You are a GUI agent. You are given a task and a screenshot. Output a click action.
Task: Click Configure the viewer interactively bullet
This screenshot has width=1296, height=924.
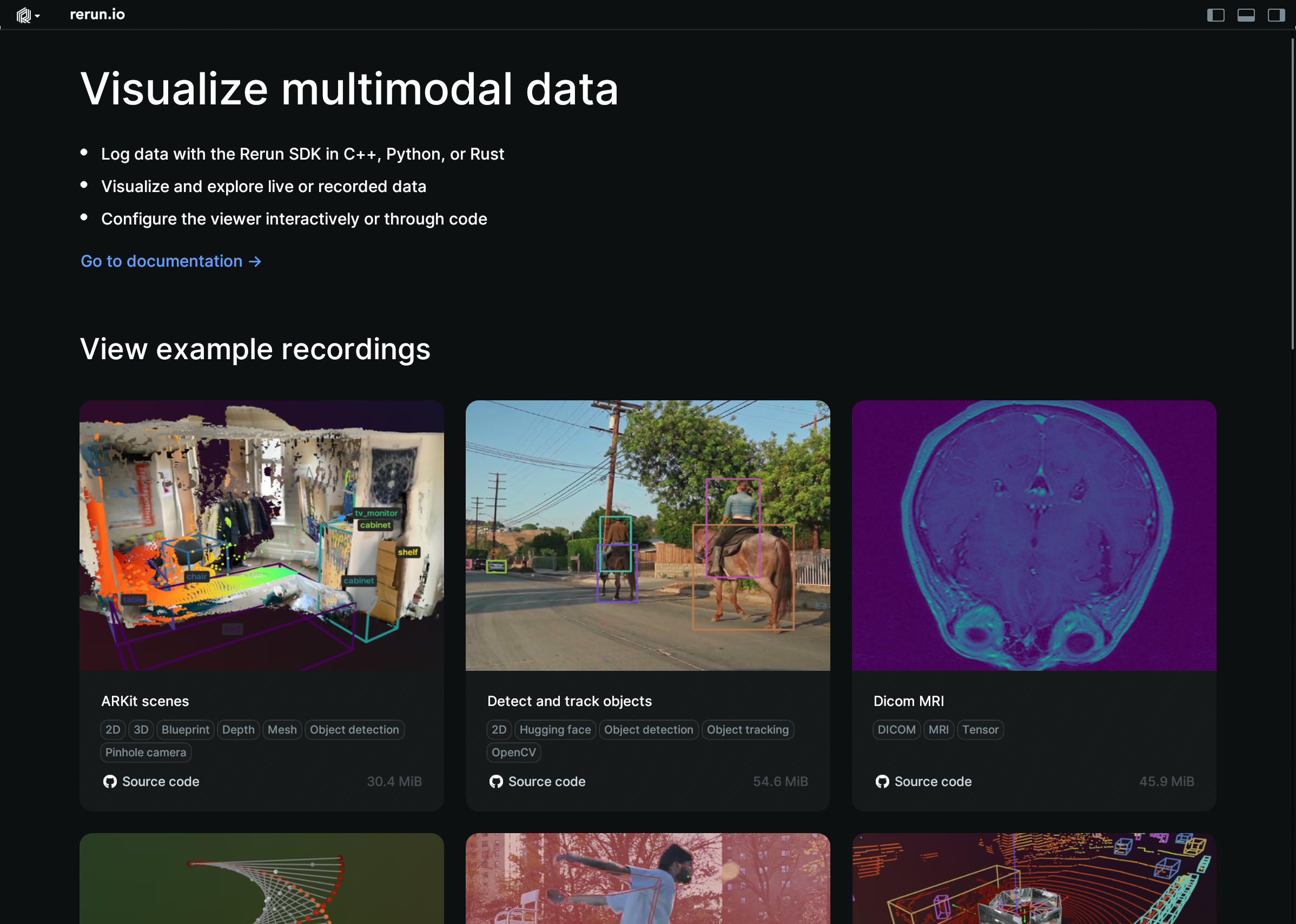point(294,219)
